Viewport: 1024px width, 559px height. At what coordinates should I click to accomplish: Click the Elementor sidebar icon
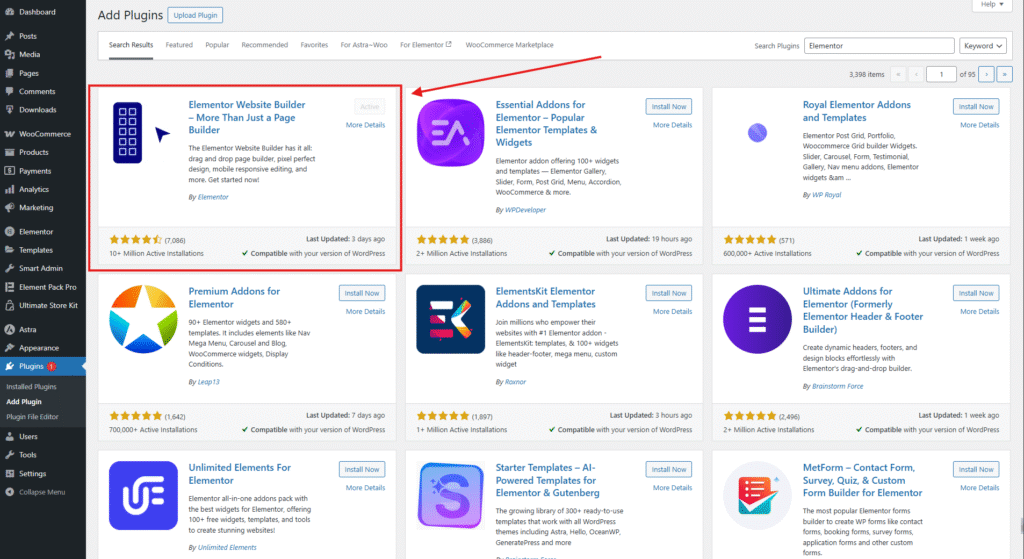coord(9,232)
